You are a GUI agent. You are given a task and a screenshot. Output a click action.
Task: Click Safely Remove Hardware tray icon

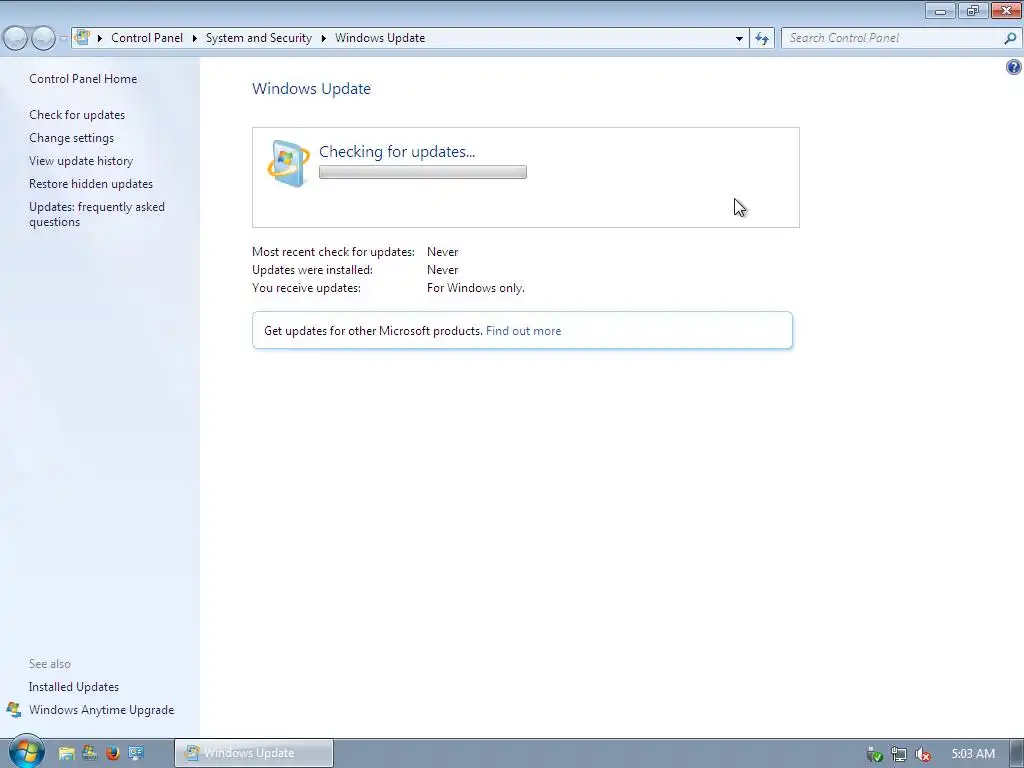874,754
